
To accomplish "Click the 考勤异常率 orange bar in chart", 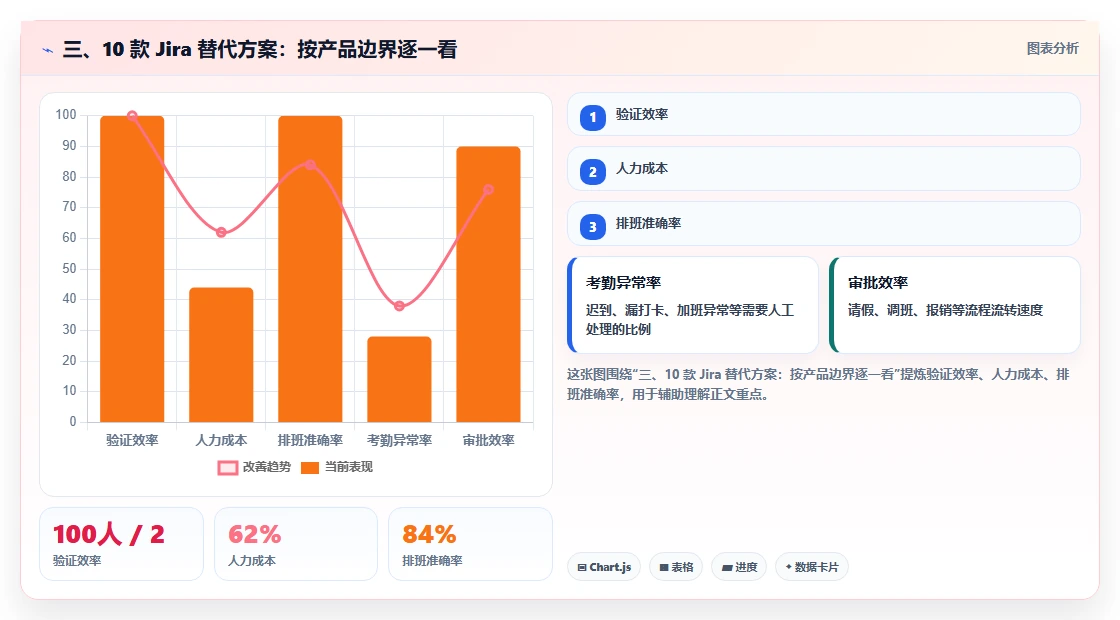I will pos(399,379).
